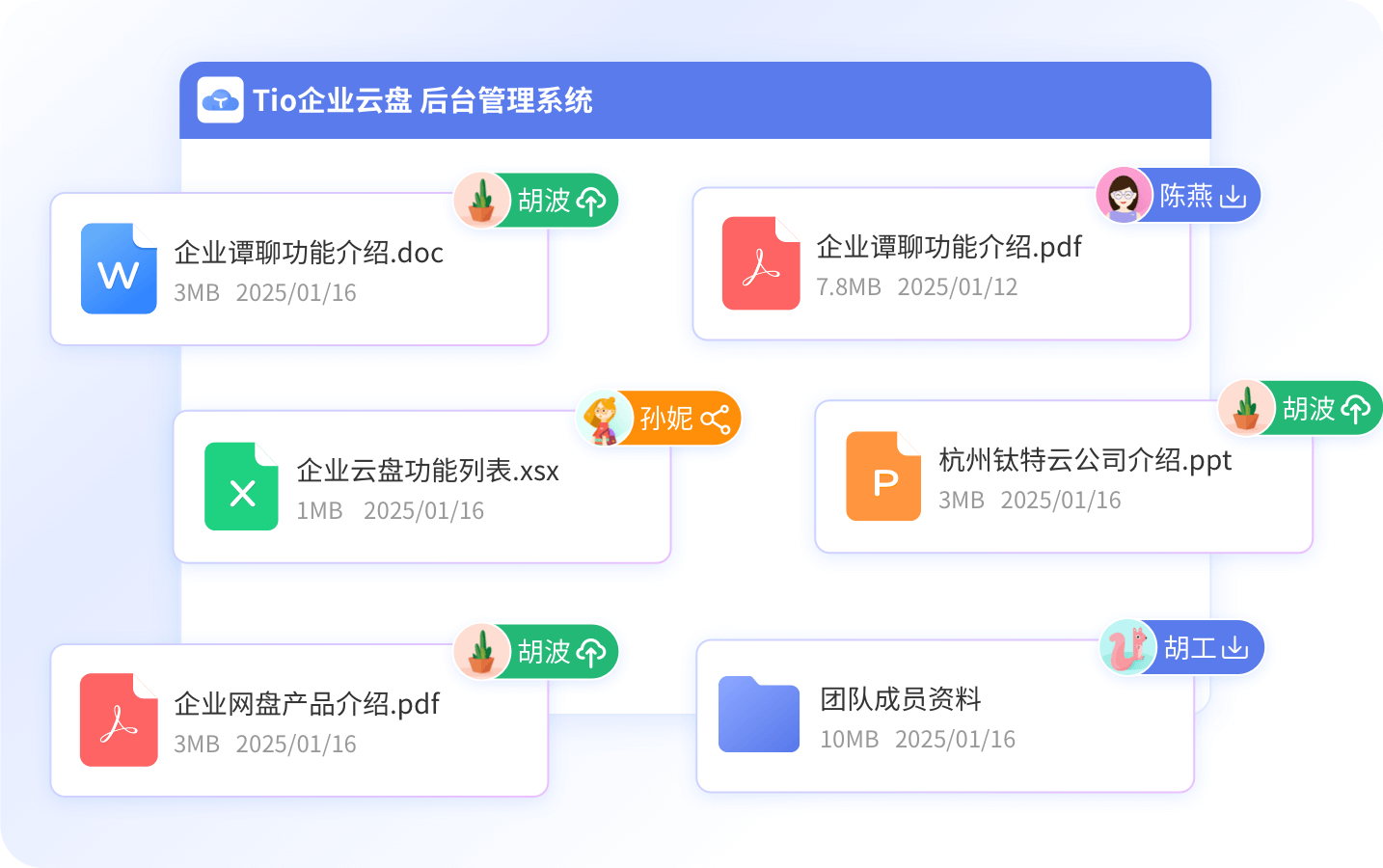Click the download icon on 胡工 badge
The width and height of the screenshot is (1383, 868).
(1234, 648)
